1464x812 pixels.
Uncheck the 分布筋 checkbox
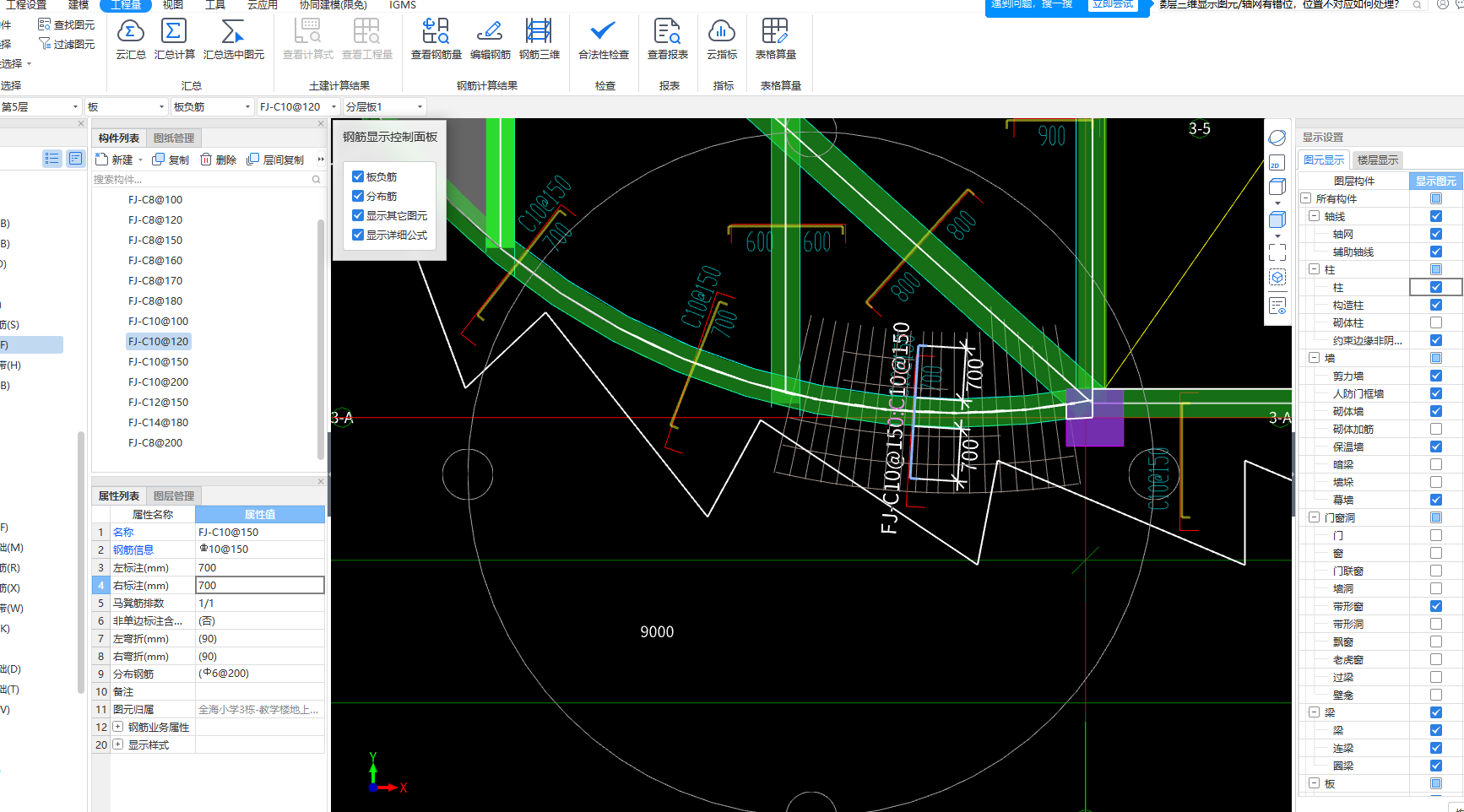click(x=358, y=196)
